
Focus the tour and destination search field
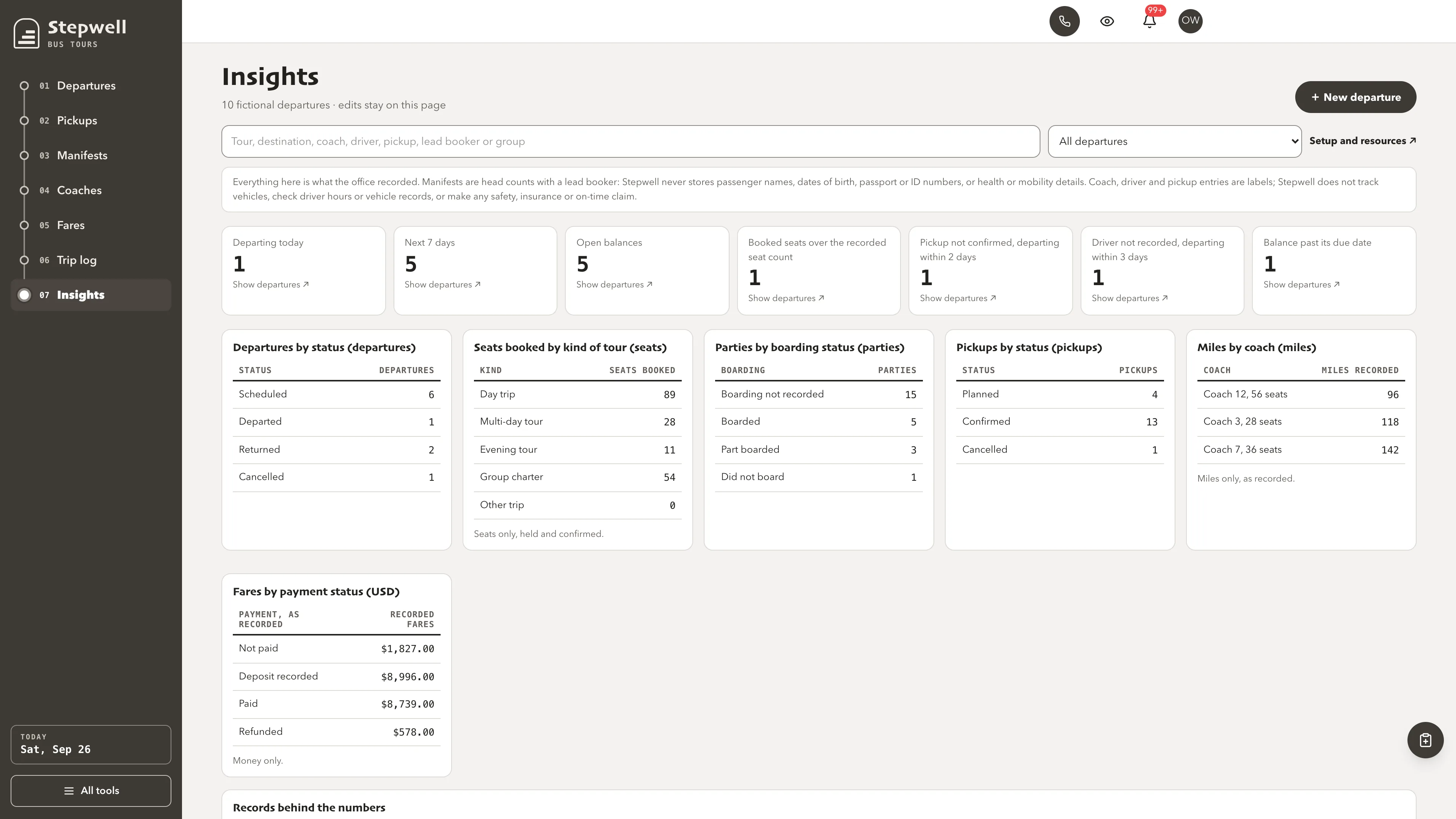pyautogui.click(x=630, y=141)
